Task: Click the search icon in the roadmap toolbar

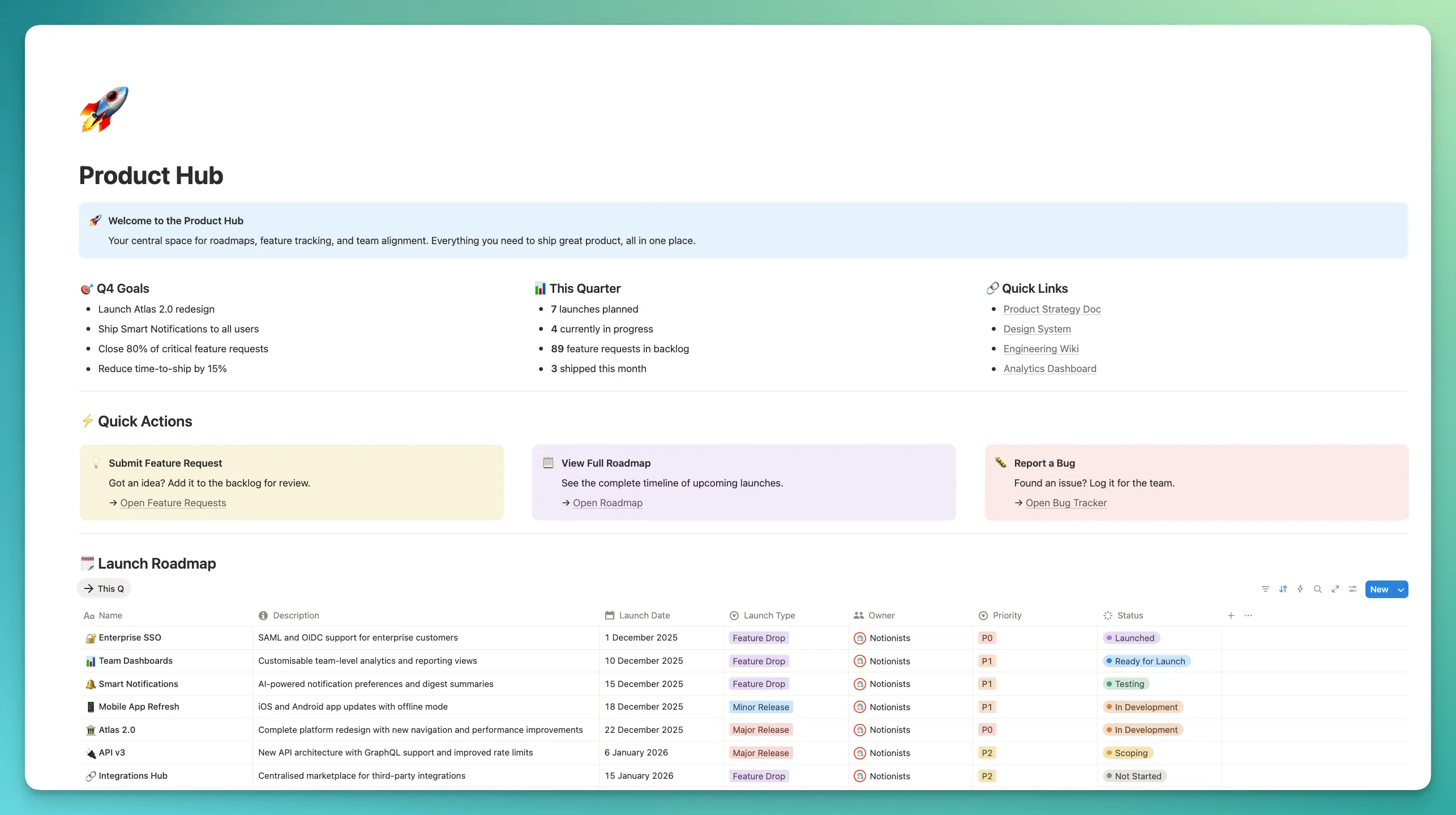Action: [x=1318, y=589]
